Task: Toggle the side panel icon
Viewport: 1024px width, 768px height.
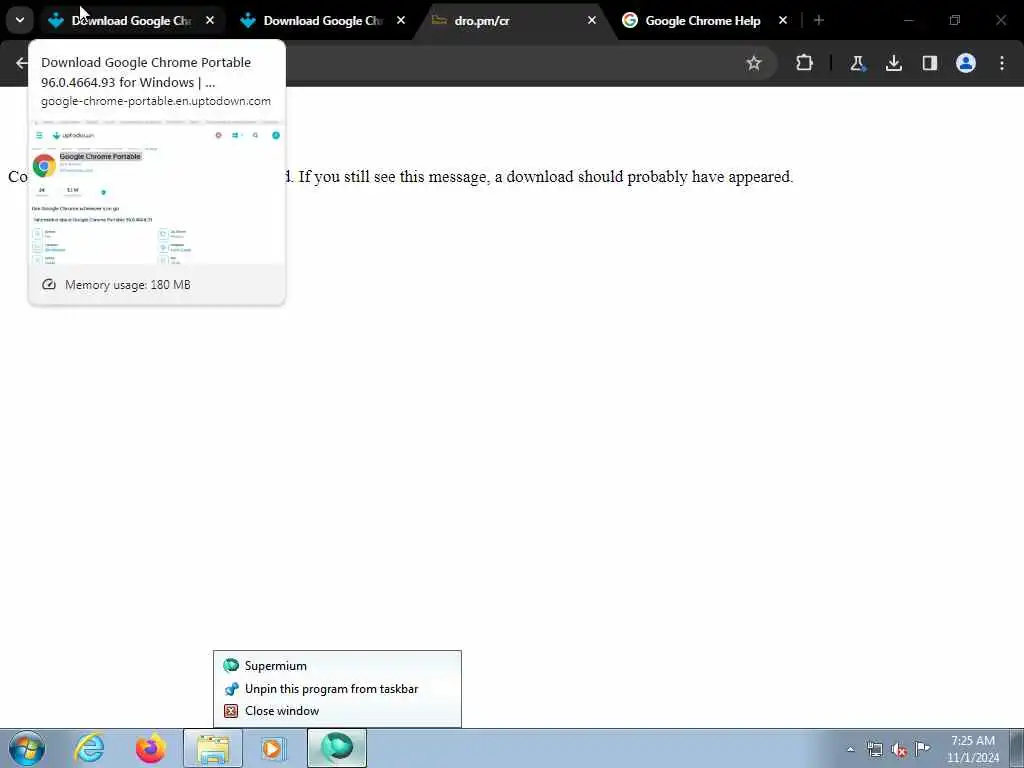Action: [929, 63]
